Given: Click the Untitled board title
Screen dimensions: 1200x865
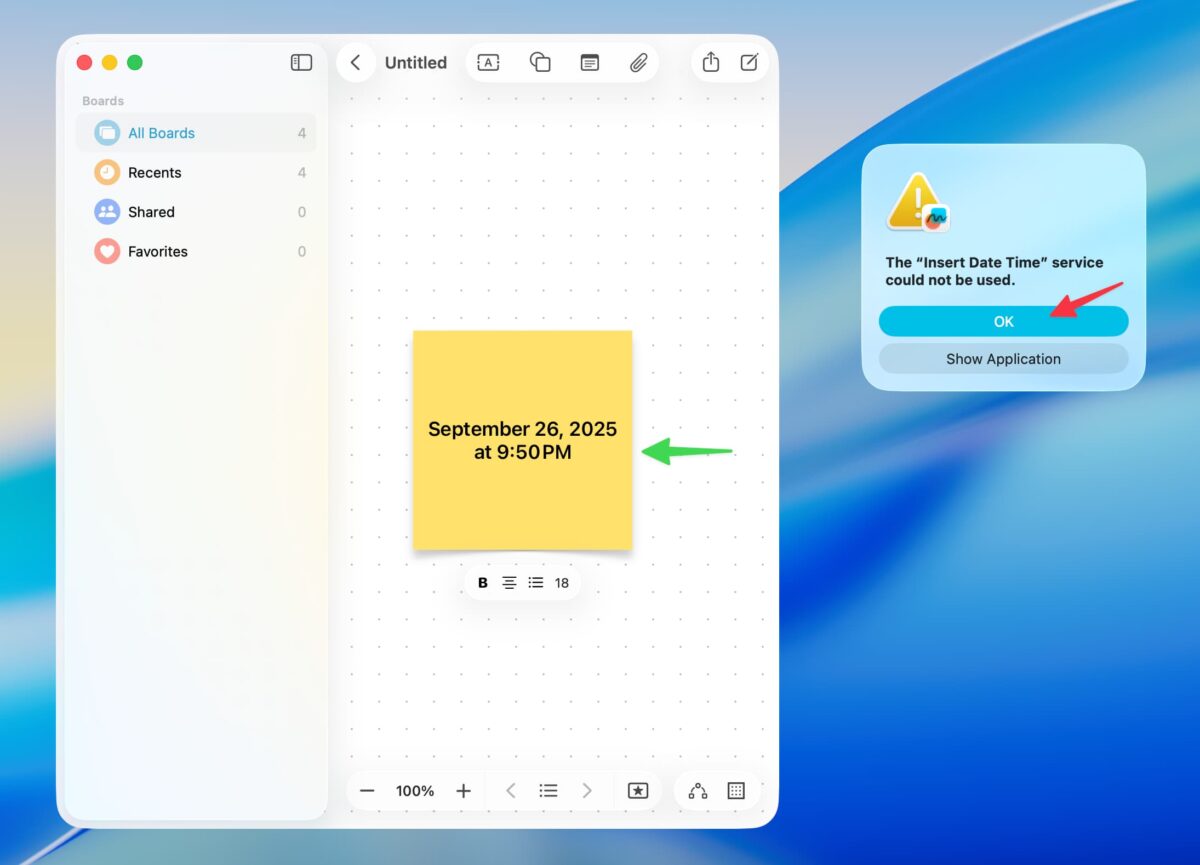Looking at the screenshot, I should pyautogui.click(x=416, y=62).
